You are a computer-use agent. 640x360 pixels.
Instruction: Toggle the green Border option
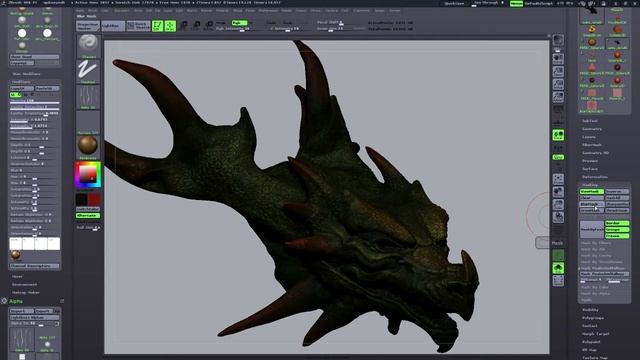coord(617,223)
